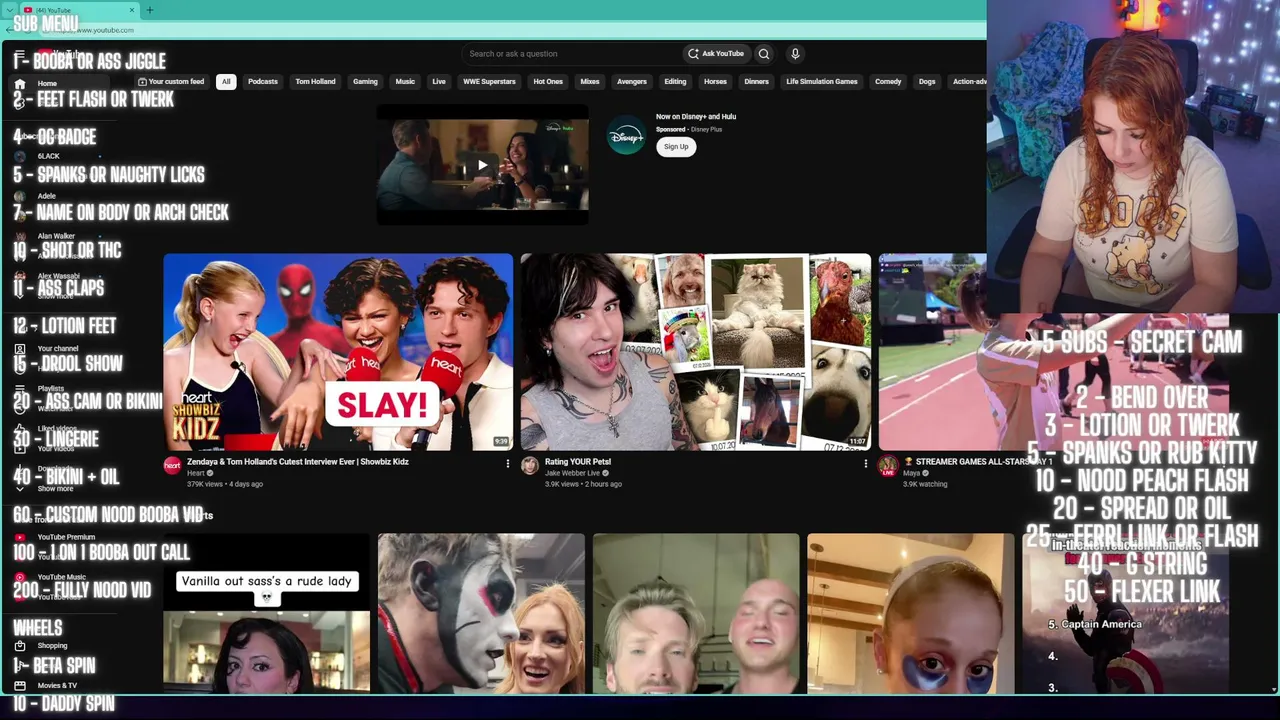Open the short with skull face paint man
Image resolution: width=1280 pixels, height=720 pixels.
[481, 613]
